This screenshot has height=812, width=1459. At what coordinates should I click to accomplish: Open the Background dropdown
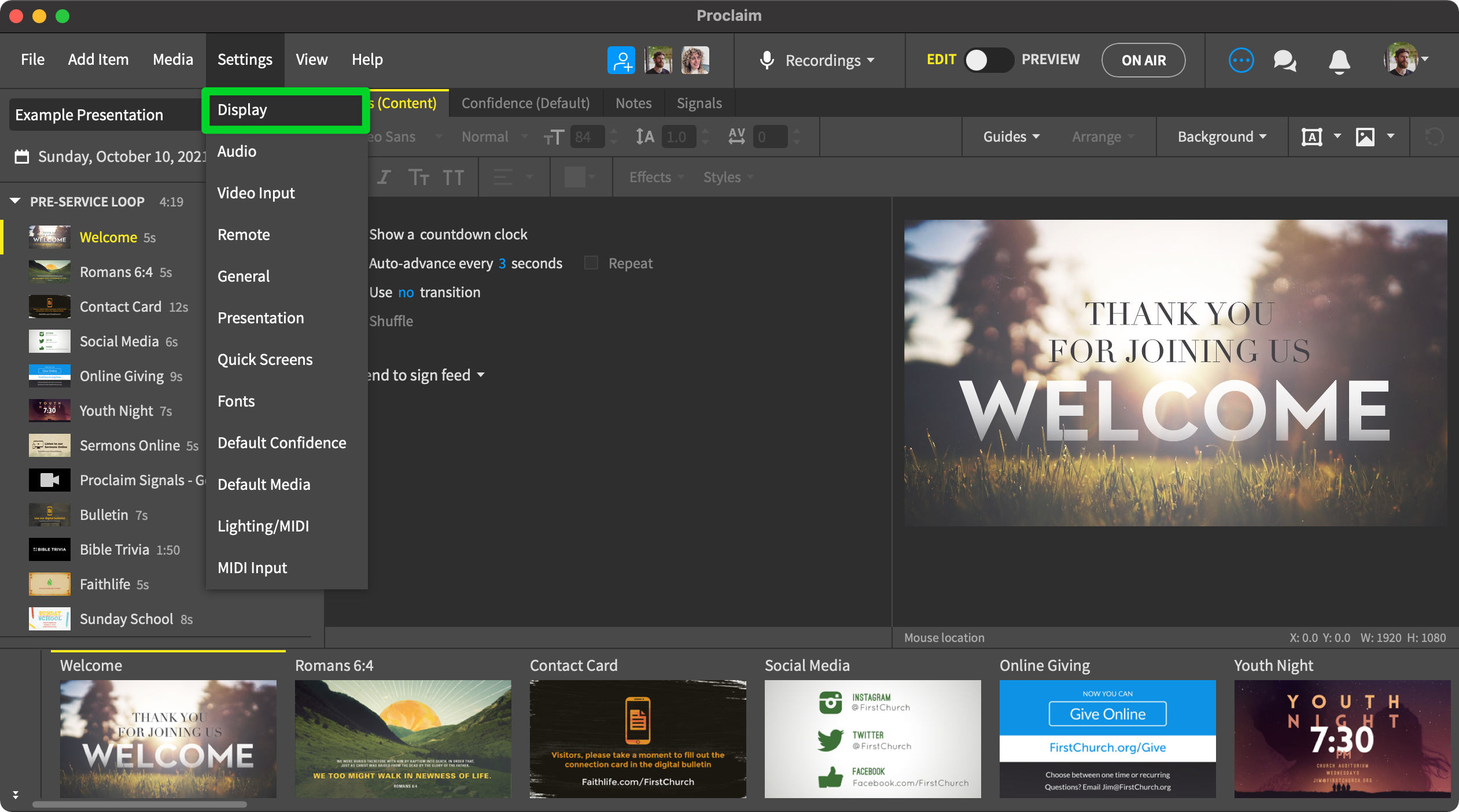click(x=1222, y=137)
